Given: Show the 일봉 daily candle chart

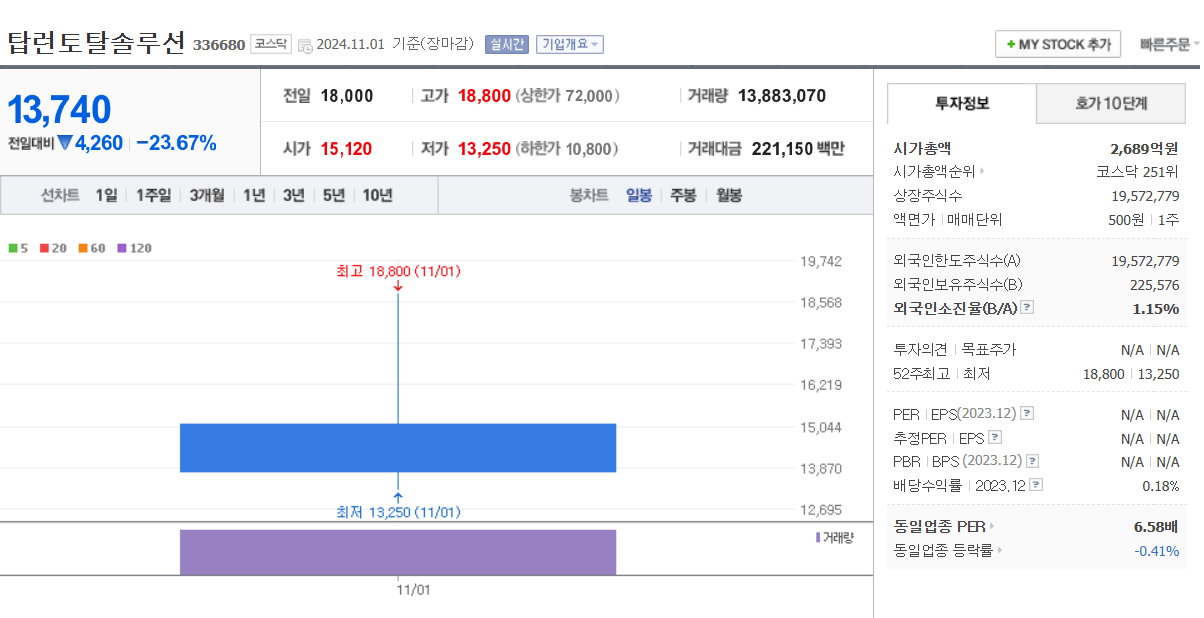Looking at the screenshot, I should [x=639, y=195].
